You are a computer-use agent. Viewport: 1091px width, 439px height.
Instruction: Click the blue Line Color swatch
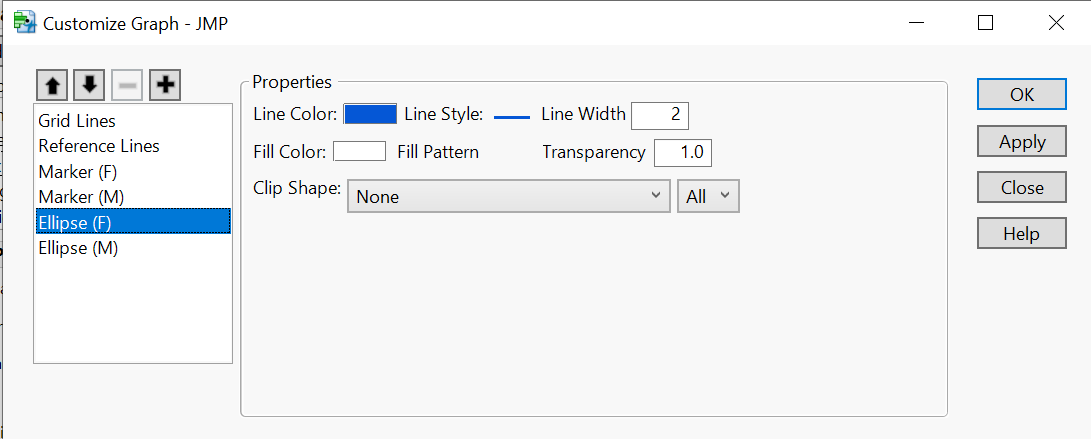[x=370, y=114]
